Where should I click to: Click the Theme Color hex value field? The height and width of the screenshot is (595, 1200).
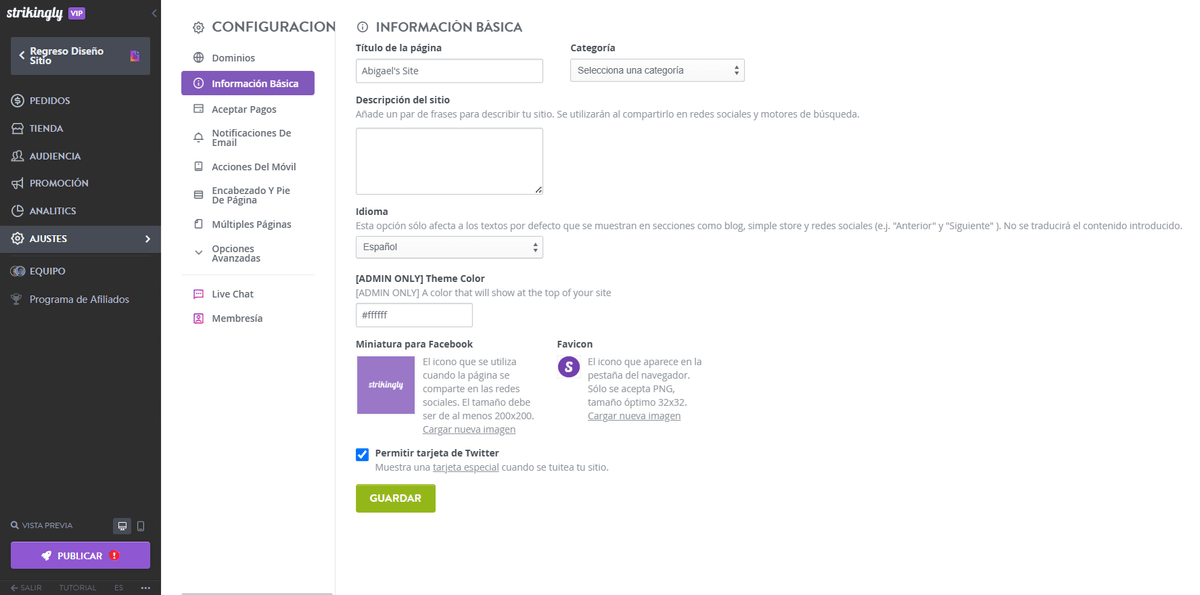coord(413,314)
